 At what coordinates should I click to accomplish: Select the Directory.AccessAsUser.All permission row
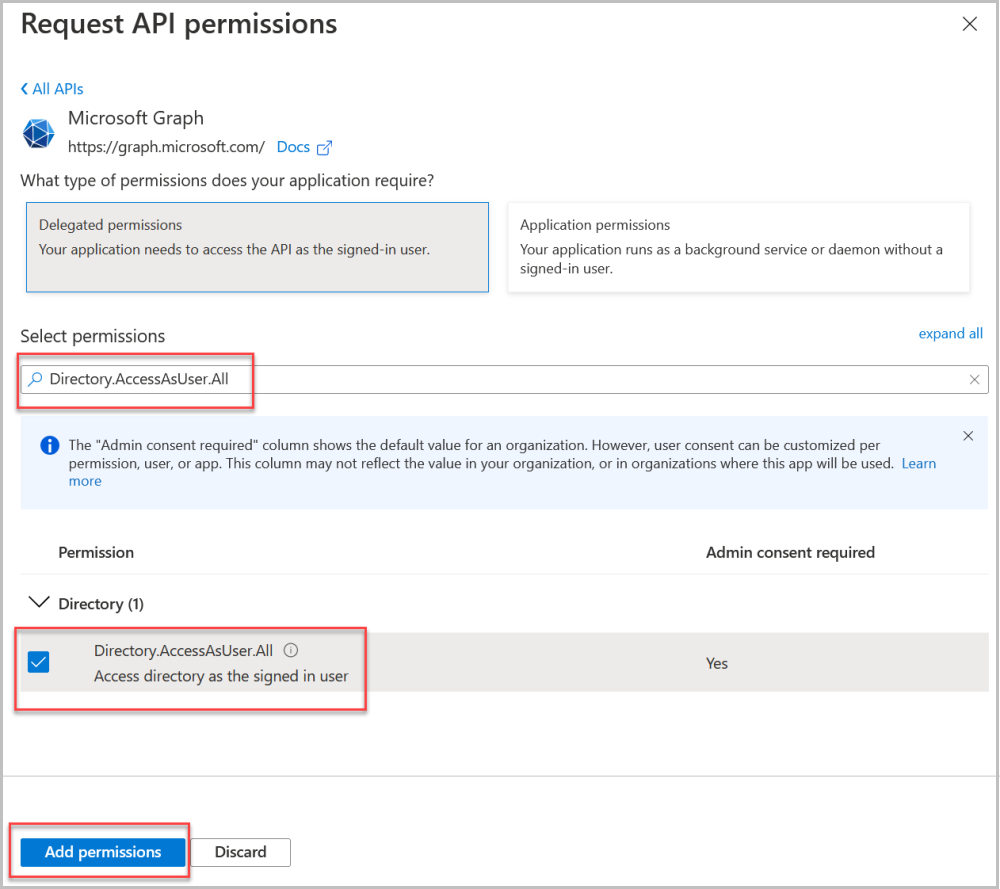pyautogui.click(x=504, y=663)
